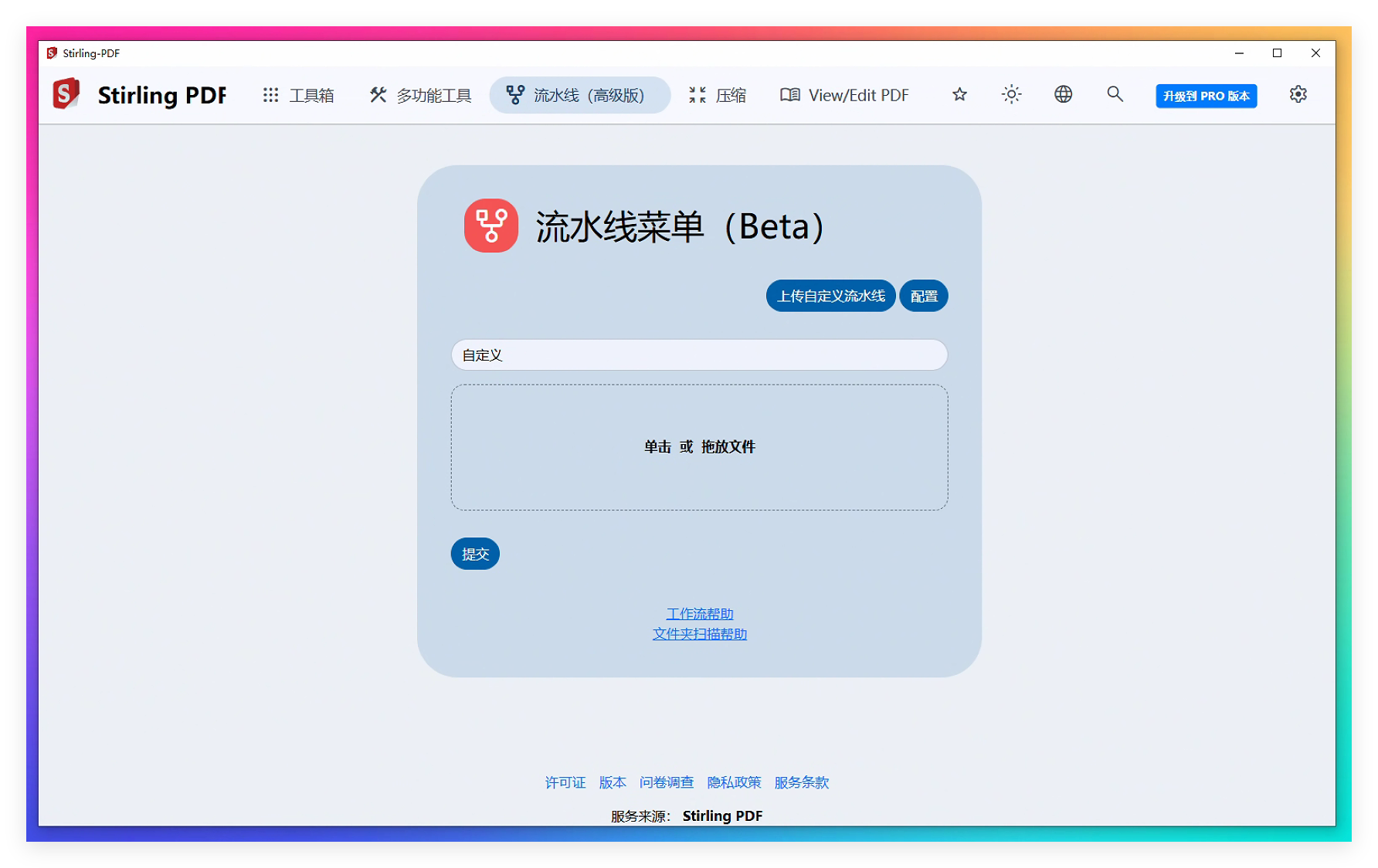Open the settings gear icon

(x=1298, y=94)
